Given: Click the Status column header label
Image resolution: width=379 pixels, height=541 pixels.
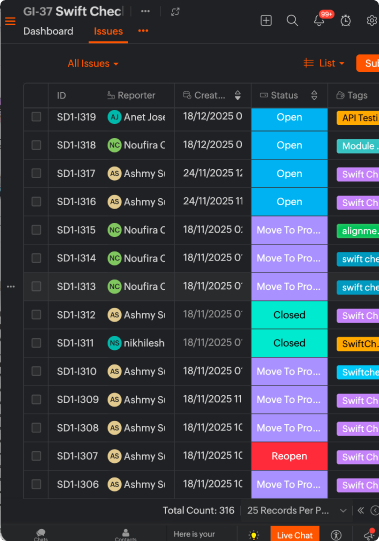Looking at the screenshot, I should coord(284,95).
